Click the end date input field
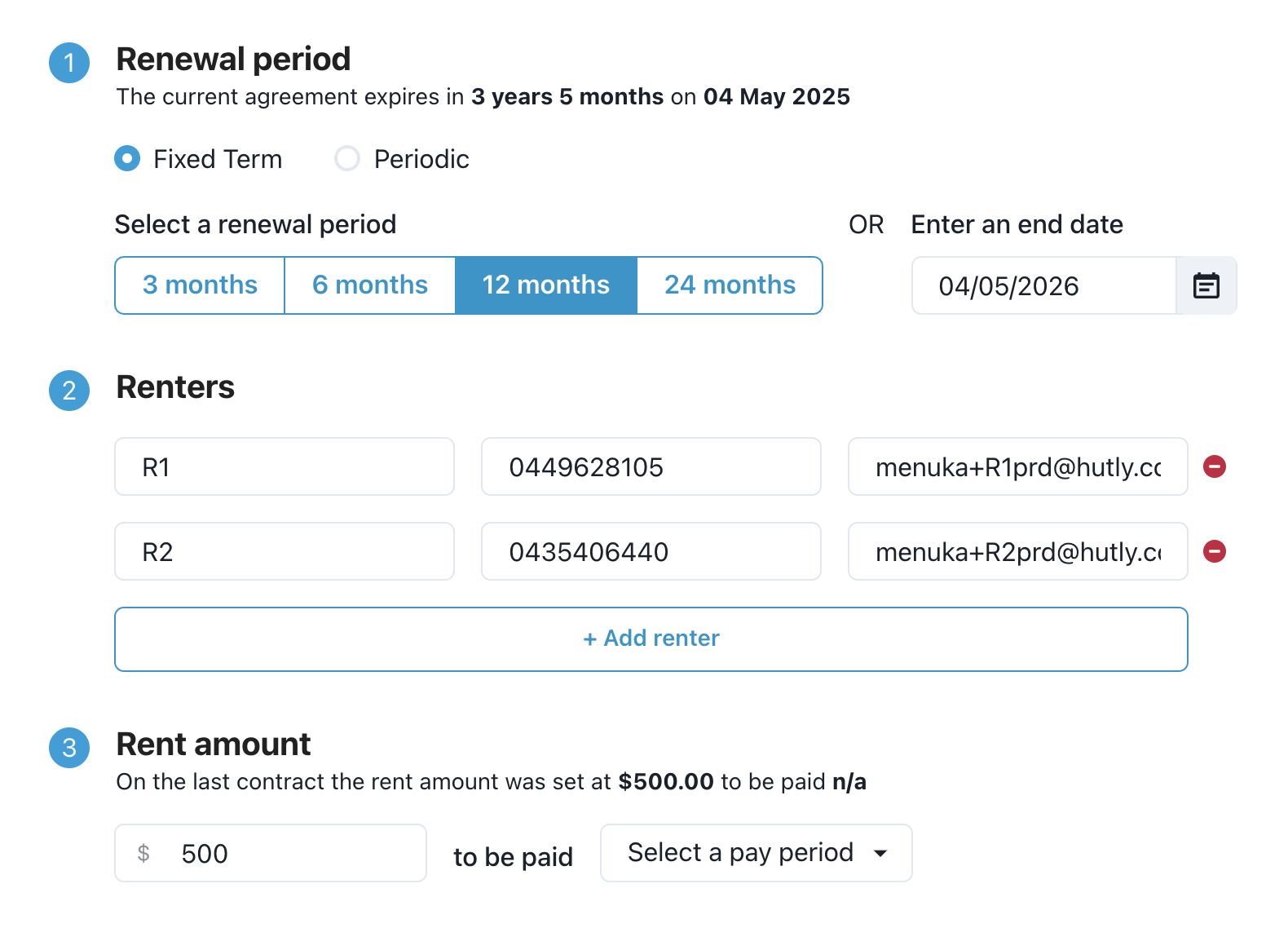 tap(1043, 285)
